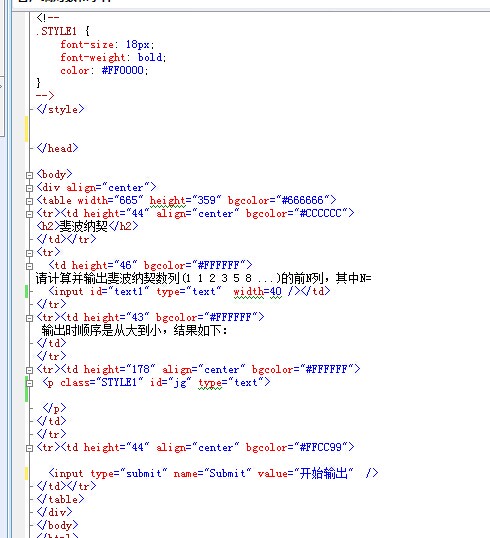Click the value="开始输出" attribute
Image resolution: width=490 pixels, height=538 pixels.
pyautogui.click(x=305, y=473)
